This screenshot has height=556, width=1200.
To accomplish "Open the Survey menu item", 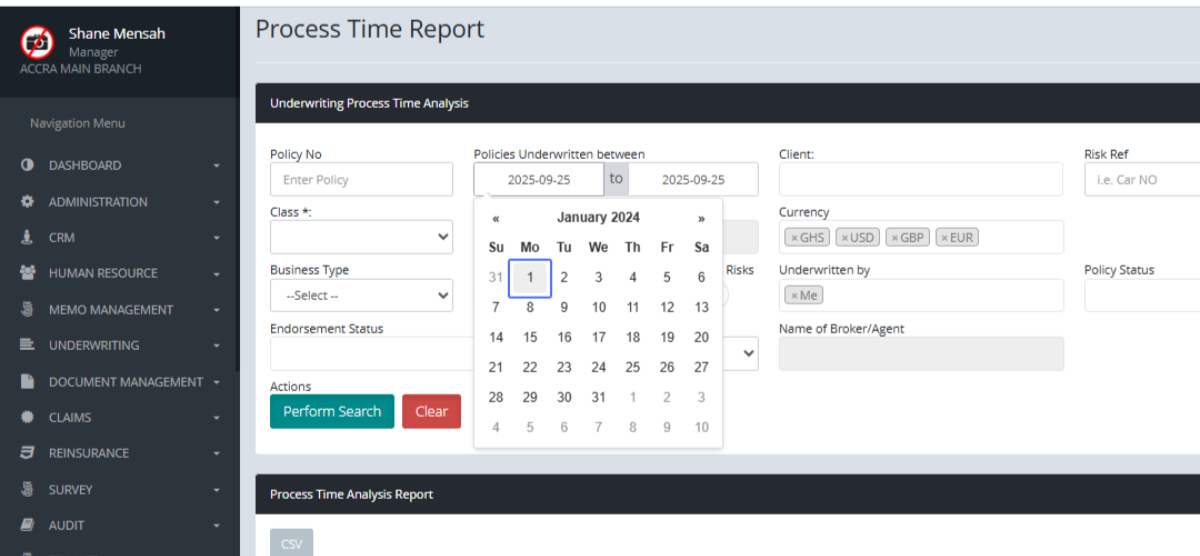I will [70, 490].
